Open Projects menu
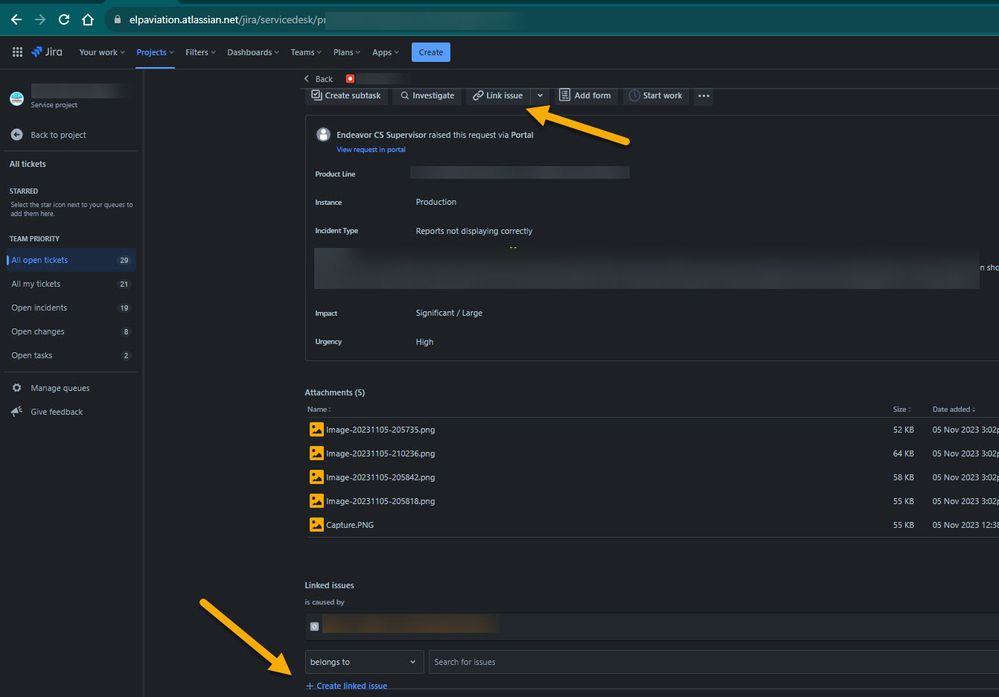999x697 pixels. 155,52
